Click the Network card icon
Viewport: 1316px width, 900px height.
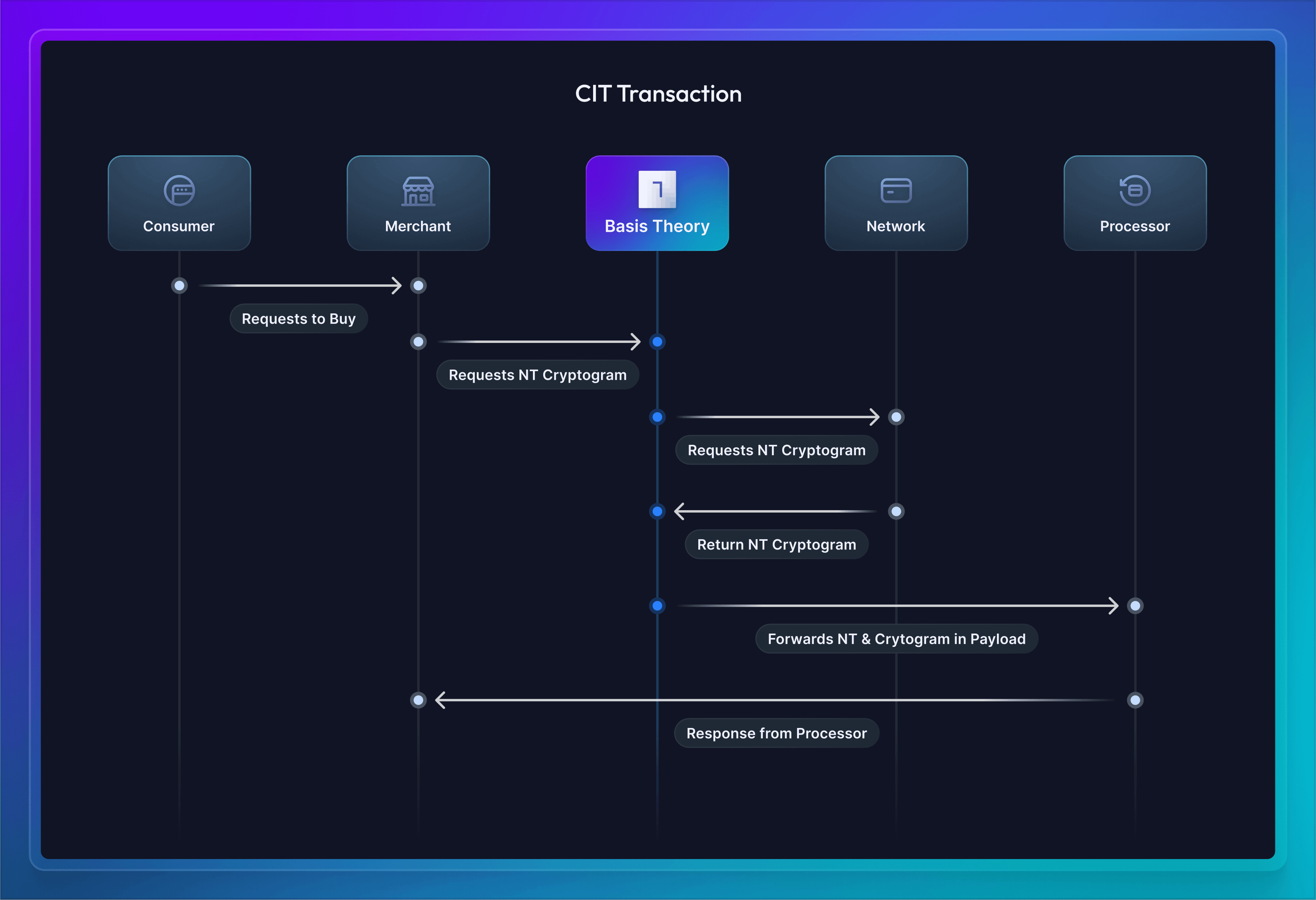click(894, 192)
